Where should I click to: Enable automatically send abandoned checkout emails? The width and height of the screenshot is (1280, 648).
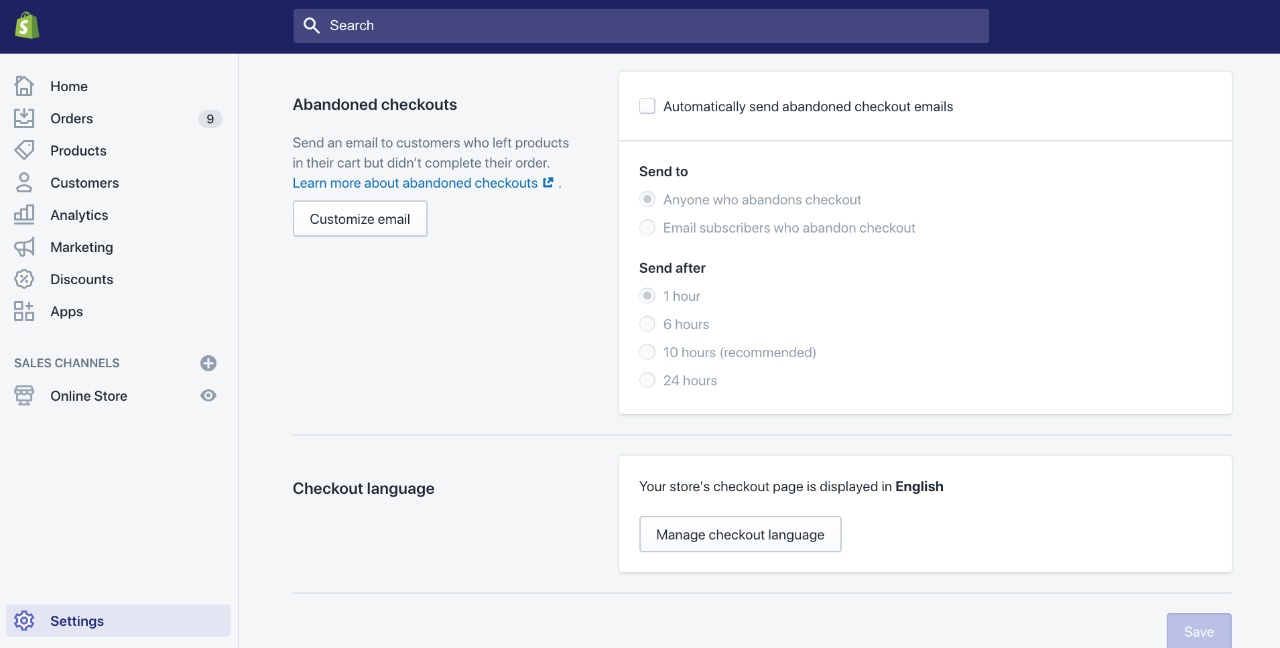tap(647, 106)
